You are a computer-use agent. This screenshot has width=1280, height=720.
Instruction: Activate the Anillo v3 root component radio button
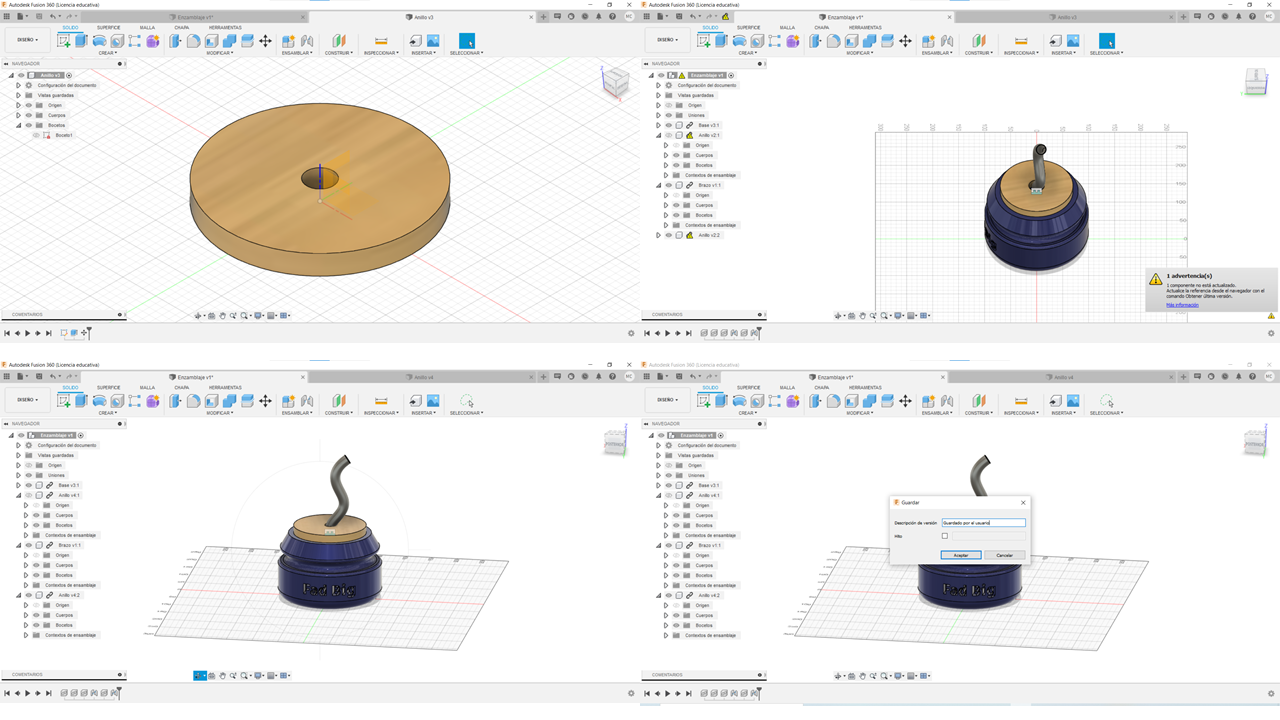coord(69,75)
